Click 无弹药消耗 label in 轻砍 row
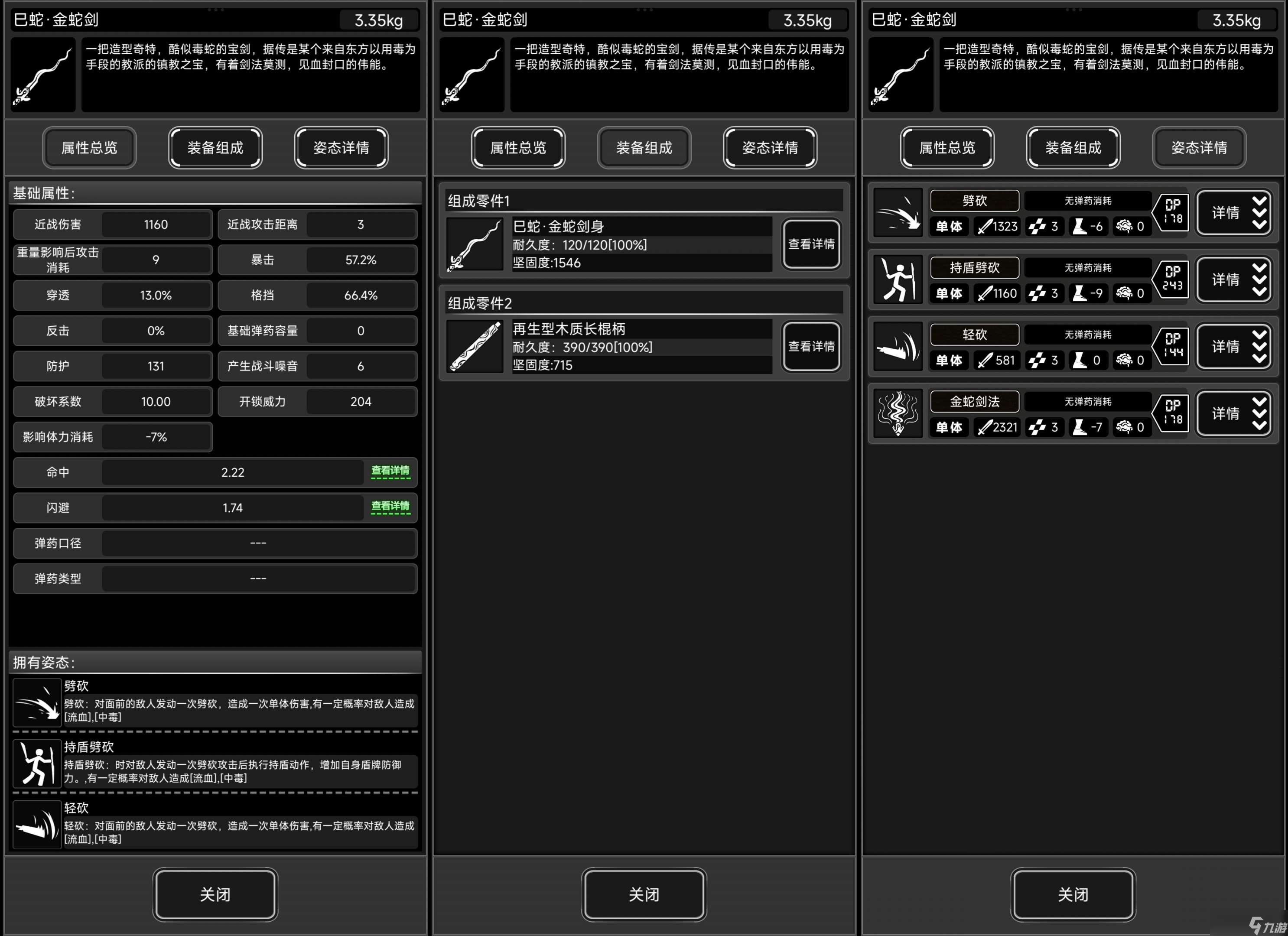 [x=1087, y=335]
